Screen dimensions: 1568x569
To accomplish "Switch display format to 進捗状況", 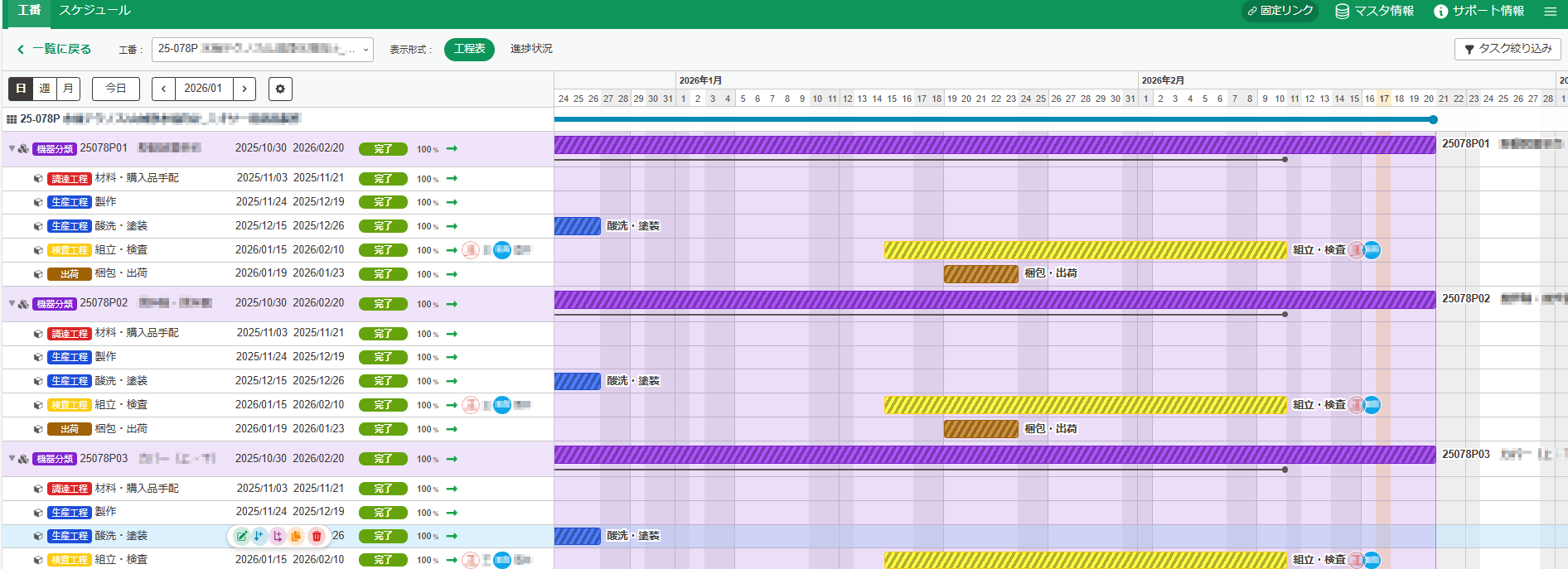I will [531, 49].
